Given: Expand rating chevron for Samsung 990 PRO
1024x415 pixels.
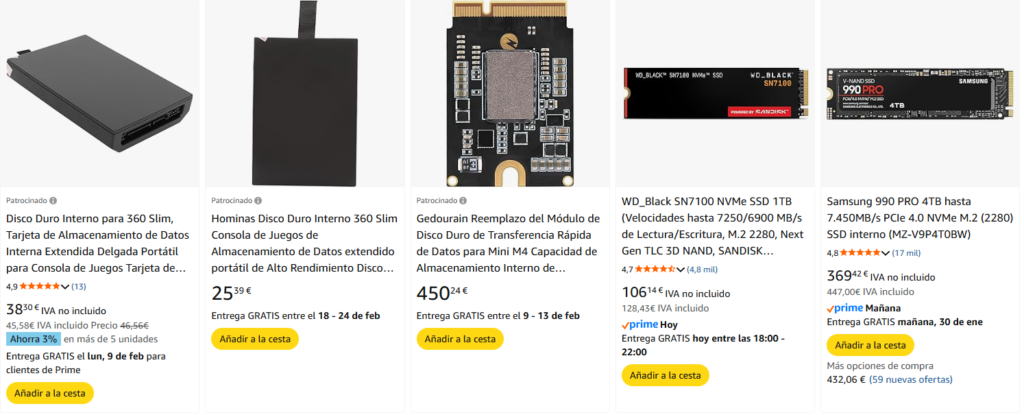Looking at the screenshot, I should [885, 253].
